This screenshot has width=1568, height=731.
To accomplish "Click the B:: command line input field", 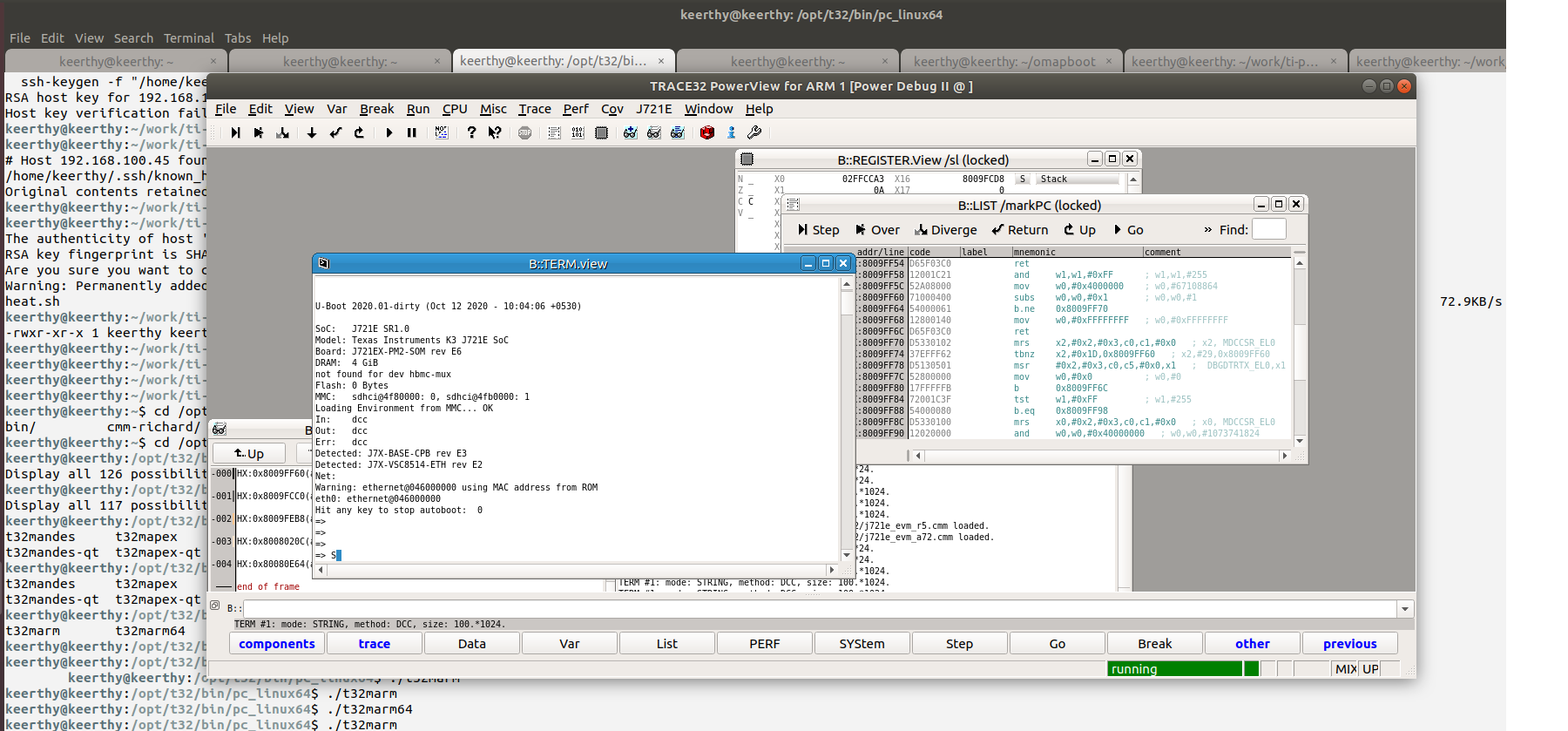I will pos(820,608).
